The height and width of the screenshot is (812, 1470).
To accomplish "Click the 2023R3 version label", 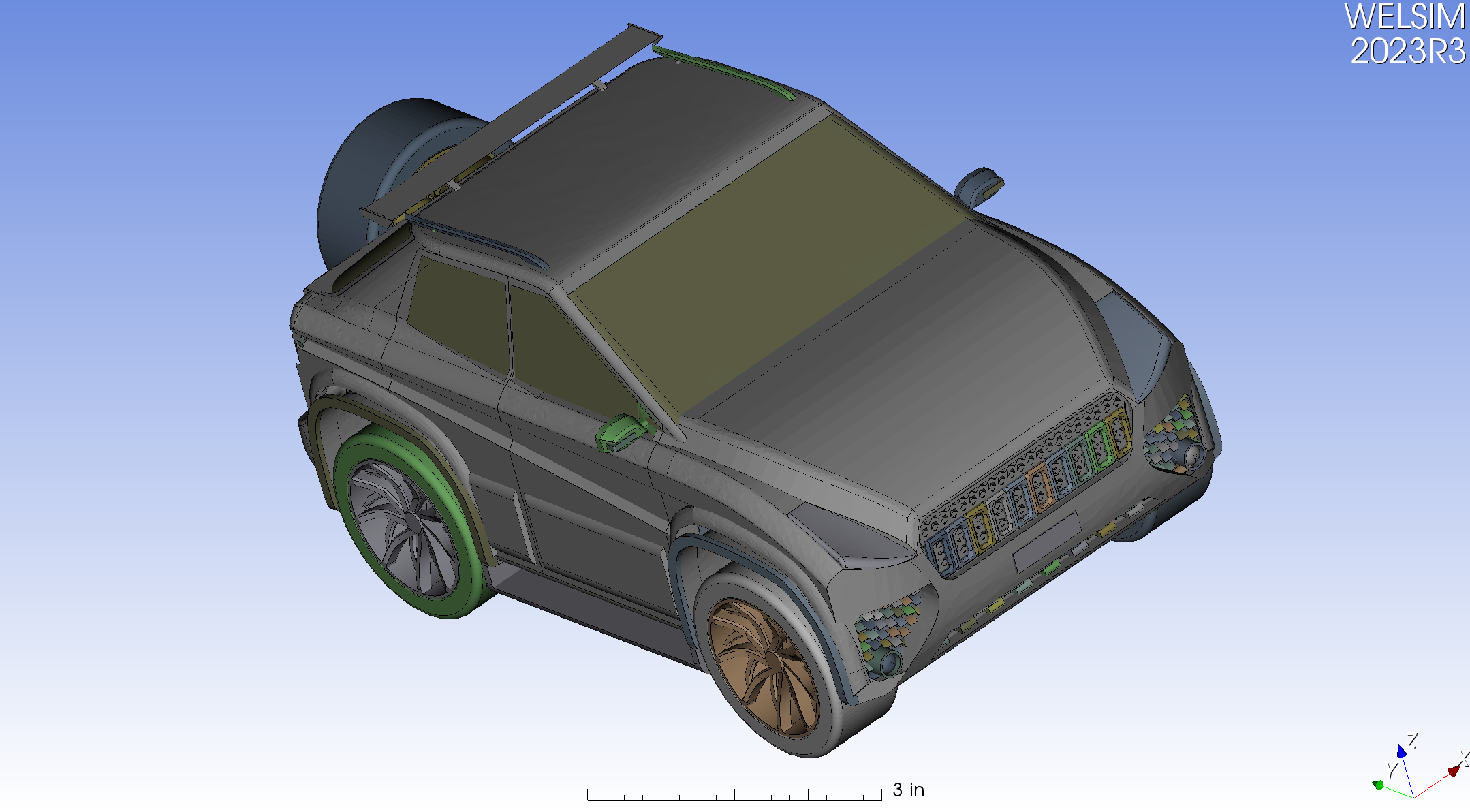I will [x=1407, y=51].
